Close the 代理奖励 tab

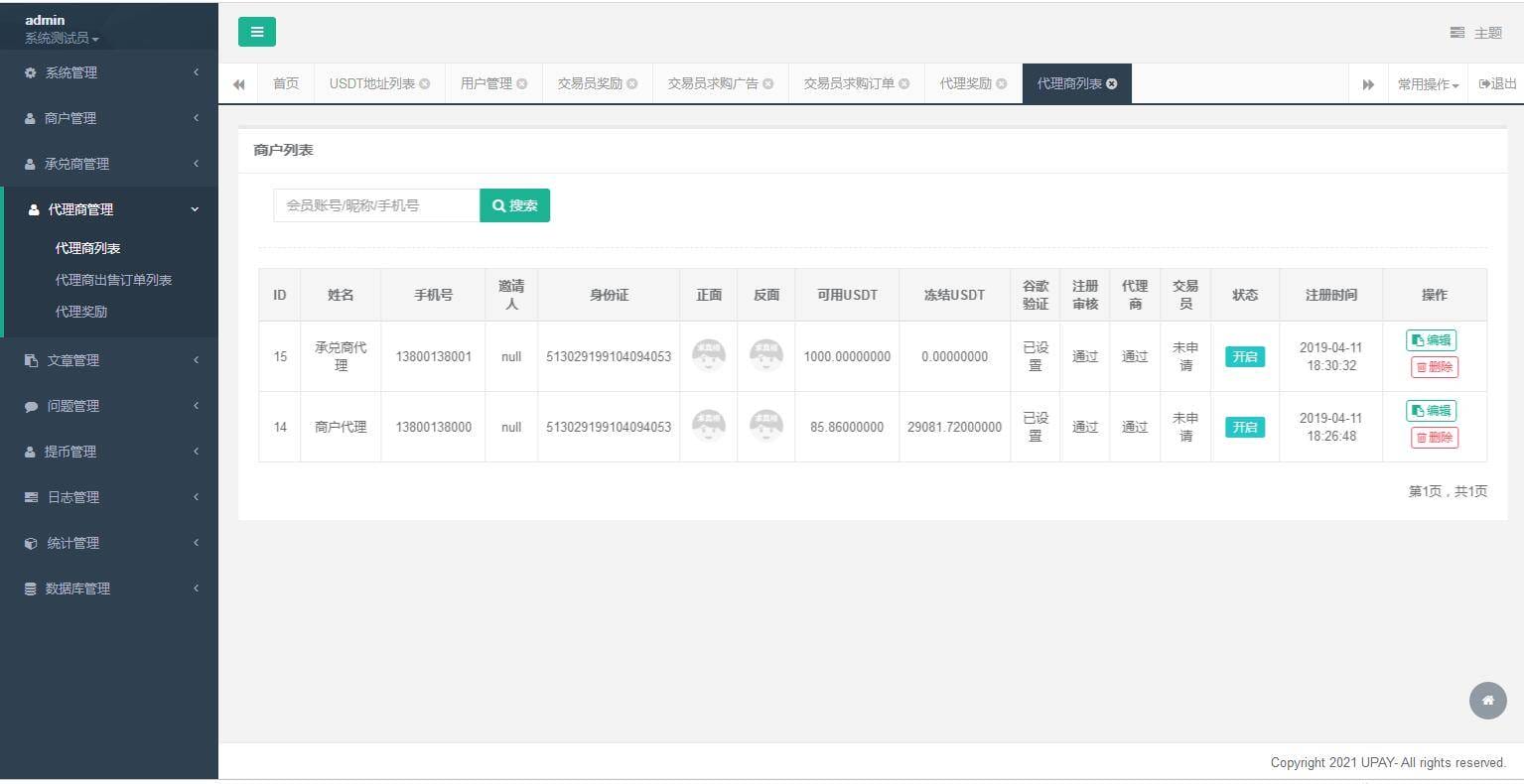coord(1001,84)
